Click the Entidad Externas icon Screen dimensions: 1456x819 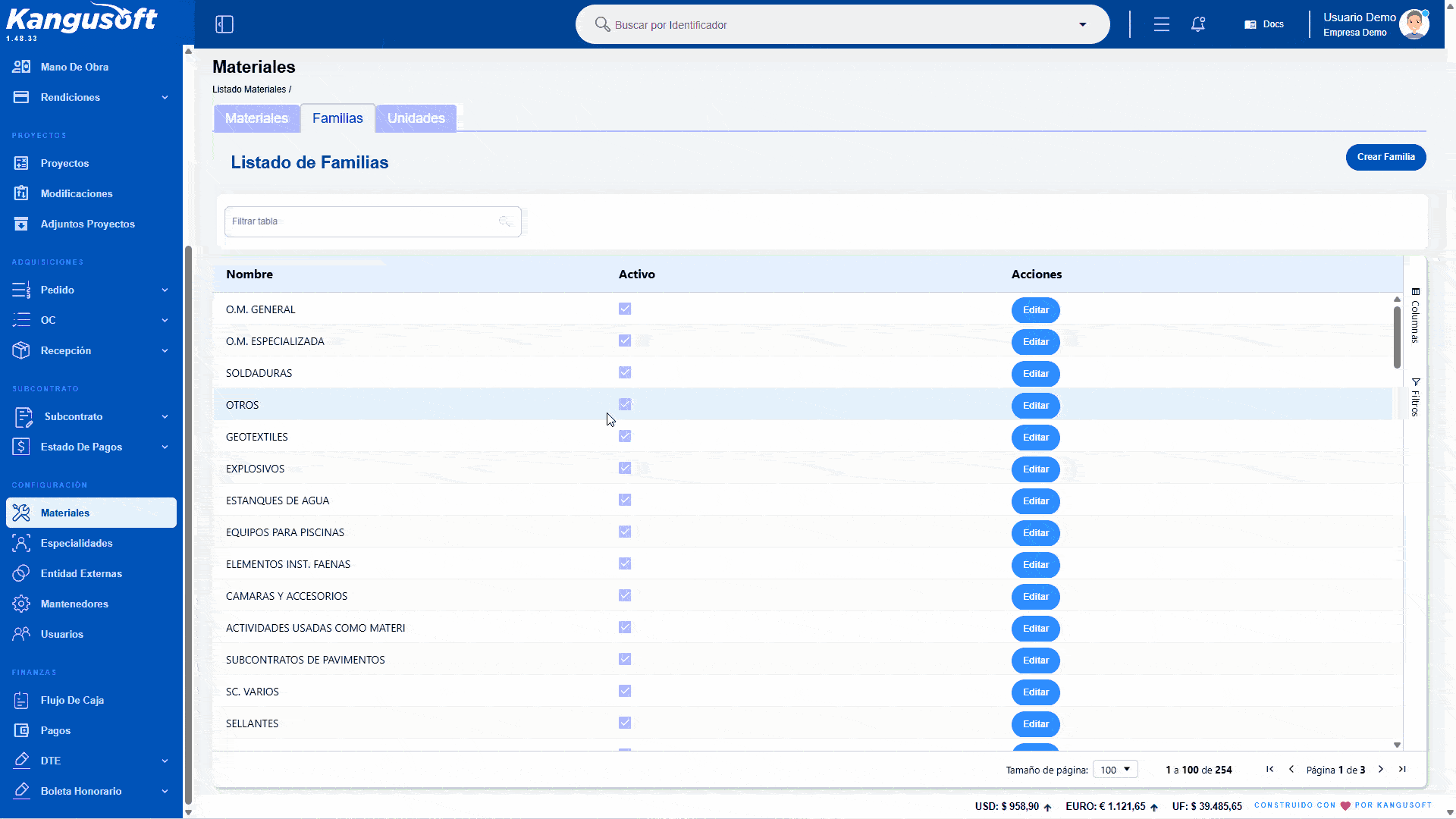tap(21, 573)
